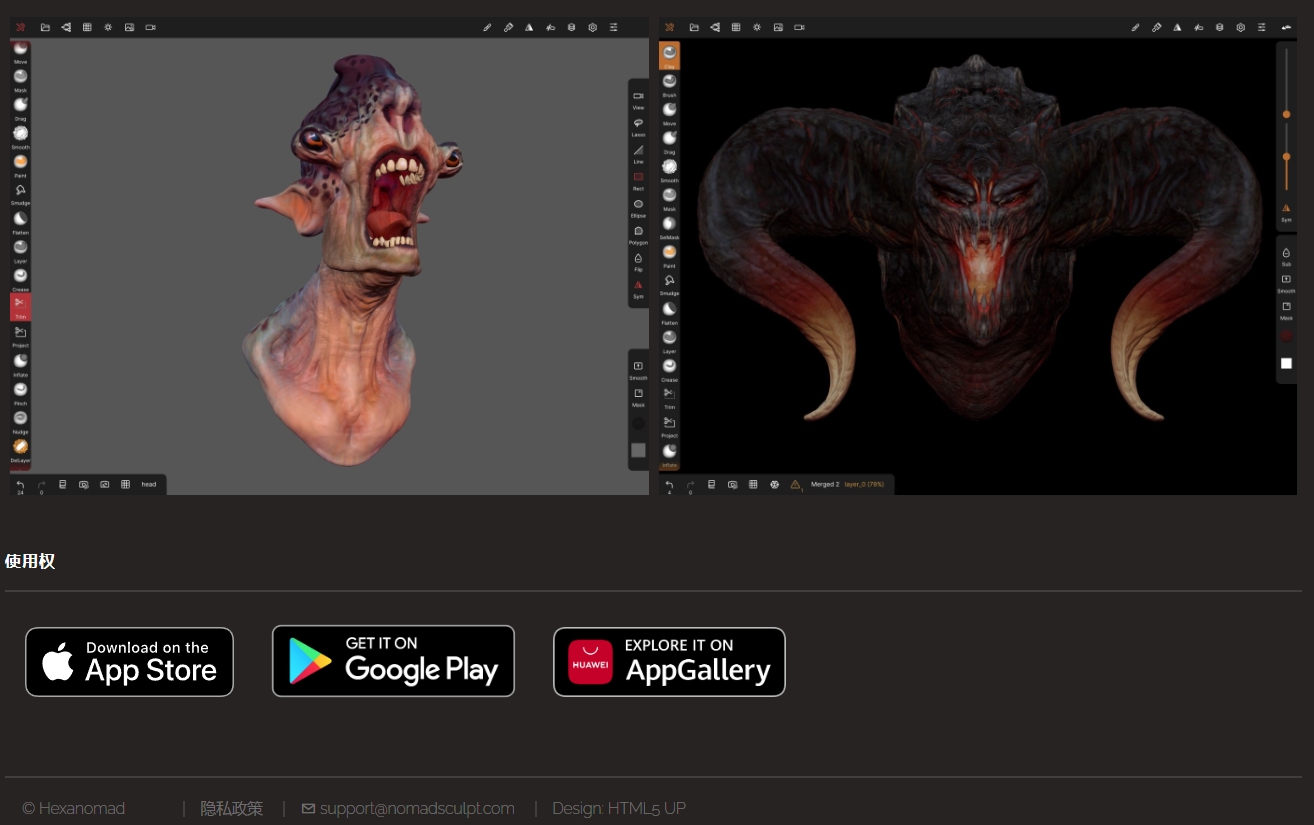Viewport: 1314px width, 825px height.
Task: Select the DelLayer tool
Action: [x=20, y=447]
